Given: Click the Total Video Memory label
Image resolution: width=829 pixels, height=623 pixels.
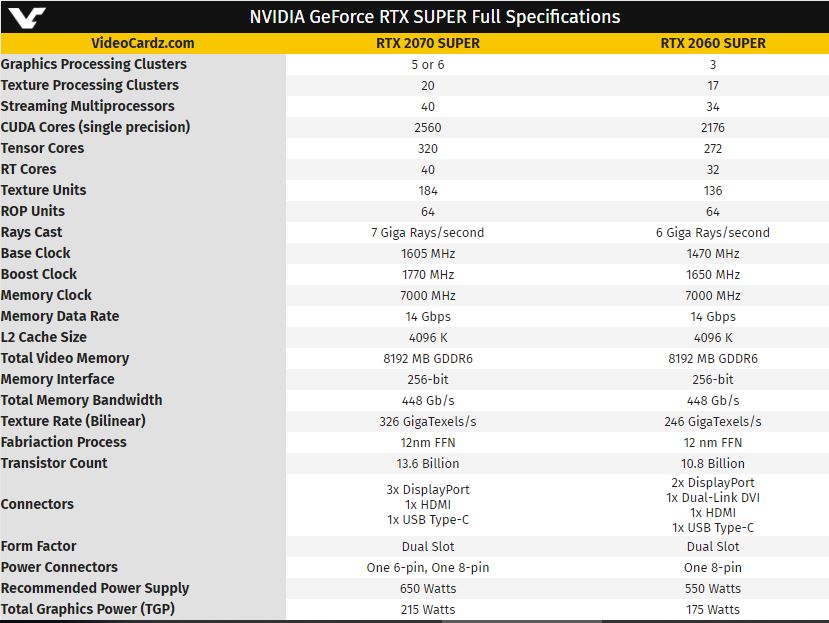Looking at the screenshot, I should 65,358.
